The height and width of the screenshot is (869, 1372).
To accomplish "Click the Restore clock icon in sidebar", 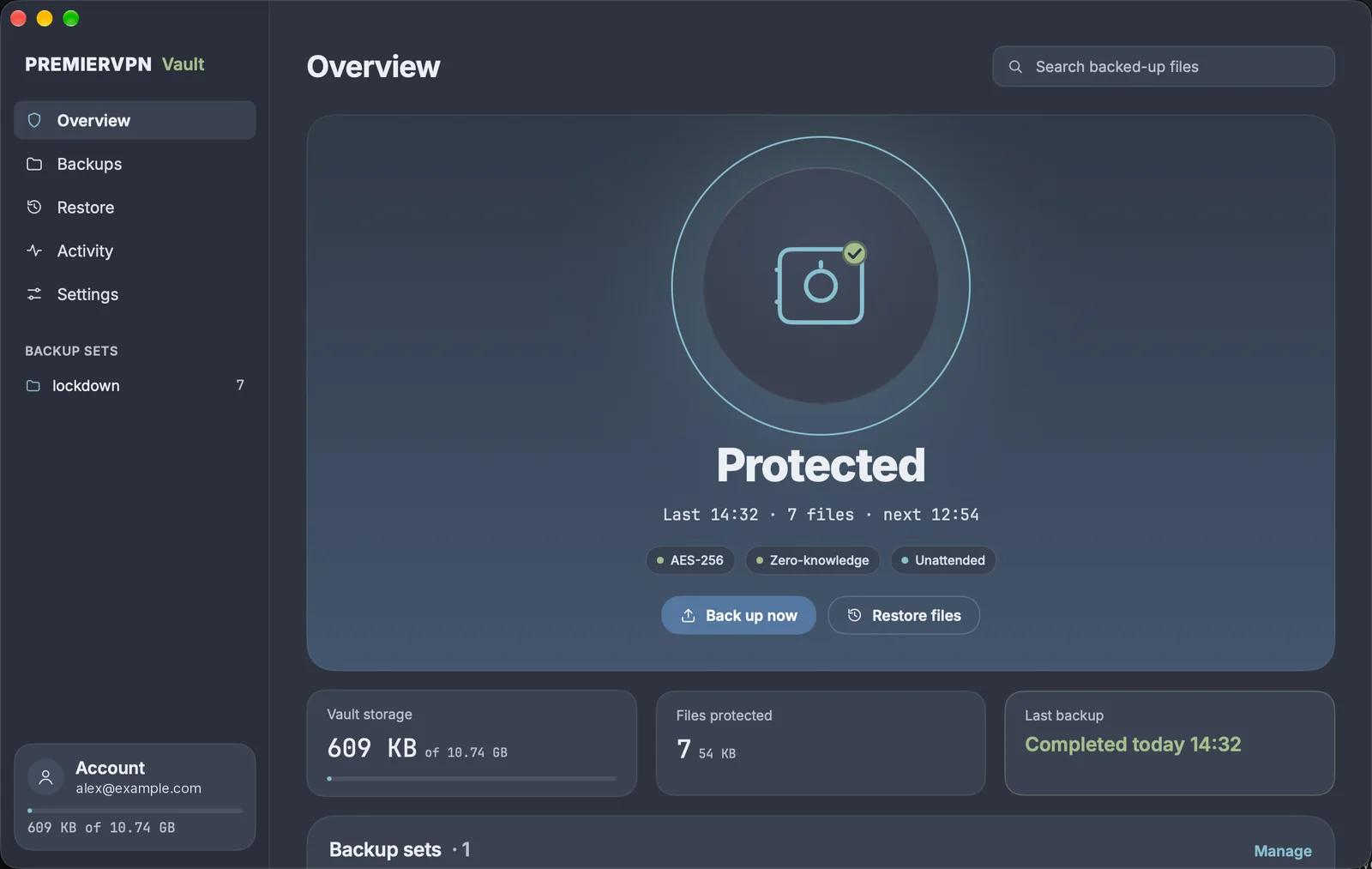I will (x=34, y=207).
